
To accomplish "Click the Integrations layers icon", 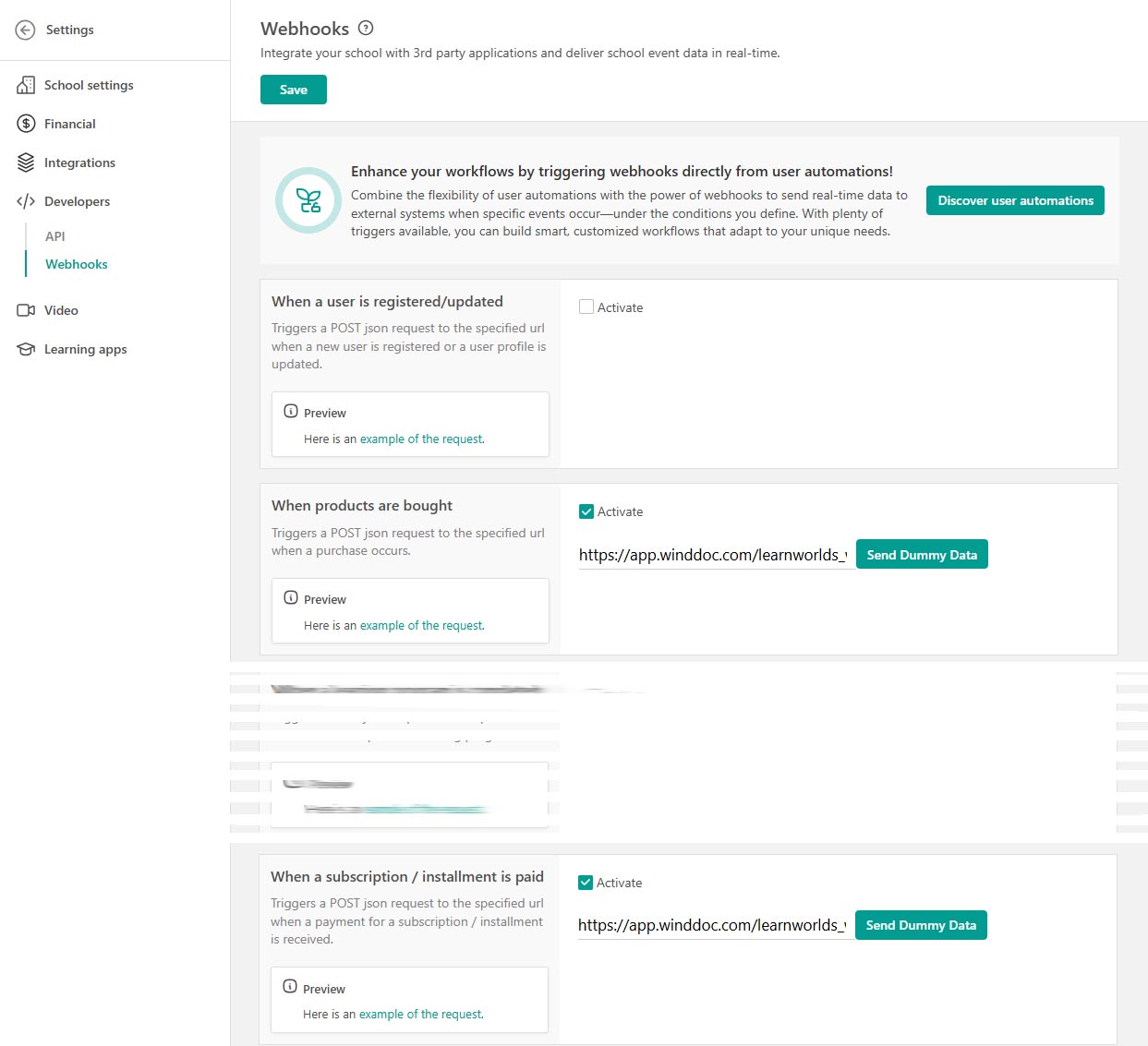I will pyautogui.click(x=26, y=162).
